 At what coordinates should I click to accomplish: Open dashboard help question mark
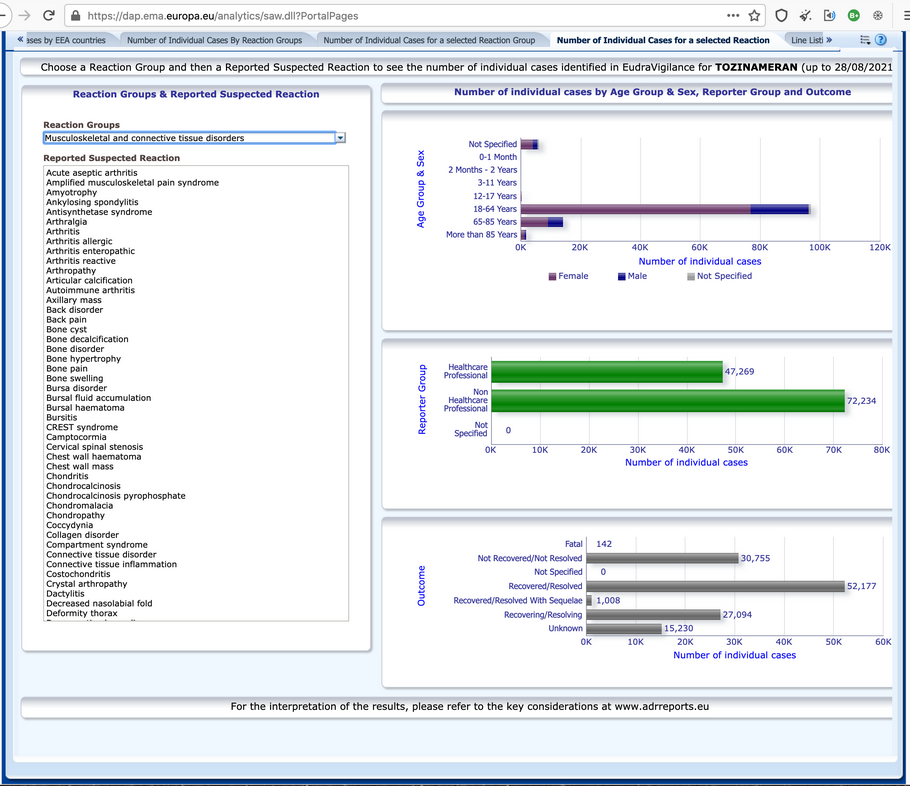pos(880,40)
